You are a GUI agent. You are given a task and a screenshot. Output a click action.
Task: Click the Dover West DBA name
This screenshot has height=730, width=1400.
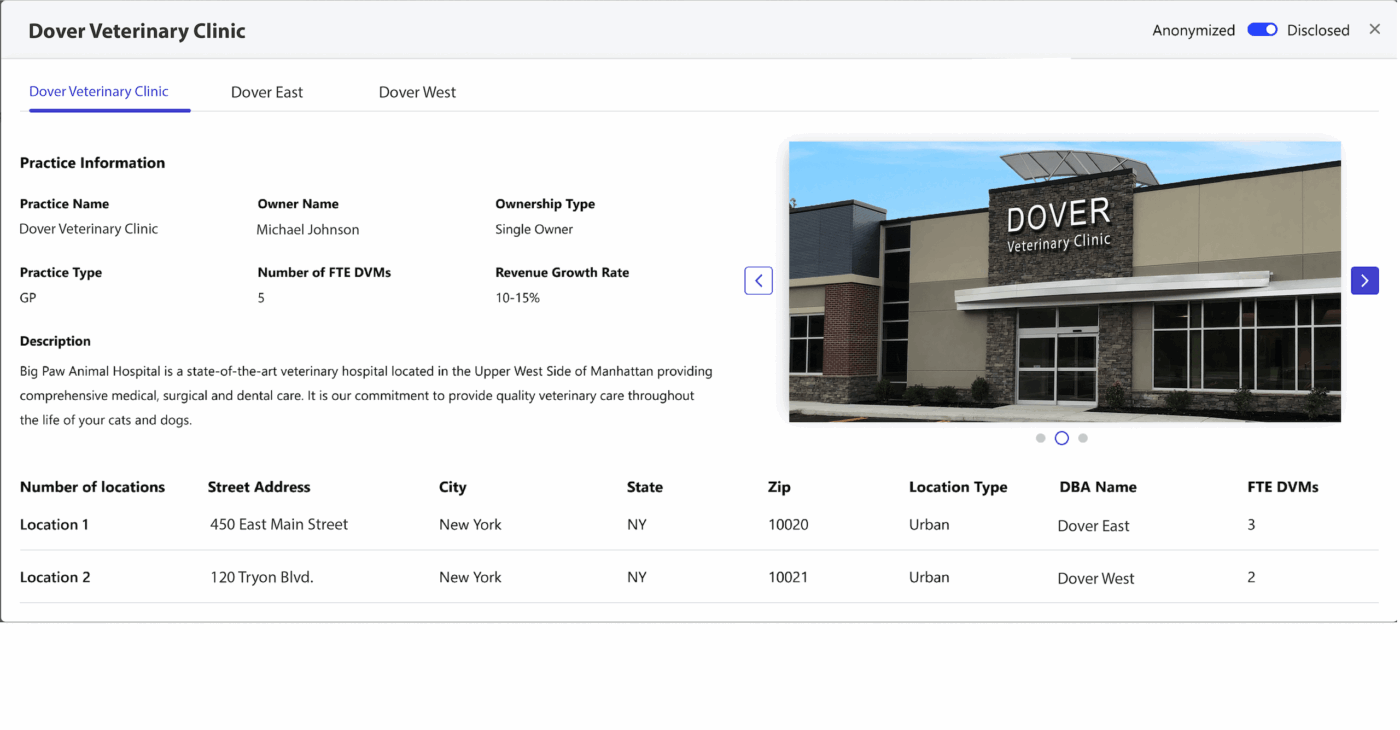point(1096,578)
